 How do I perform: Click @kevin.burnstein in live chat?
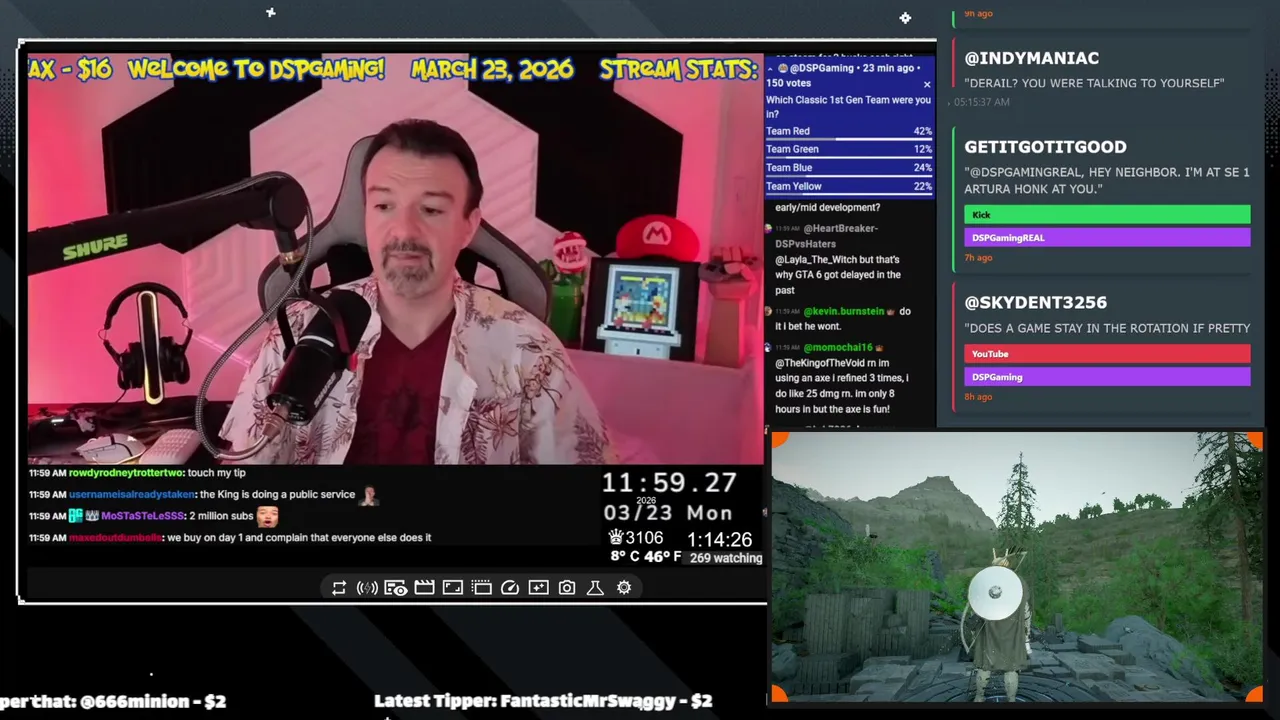pos(843,311)
